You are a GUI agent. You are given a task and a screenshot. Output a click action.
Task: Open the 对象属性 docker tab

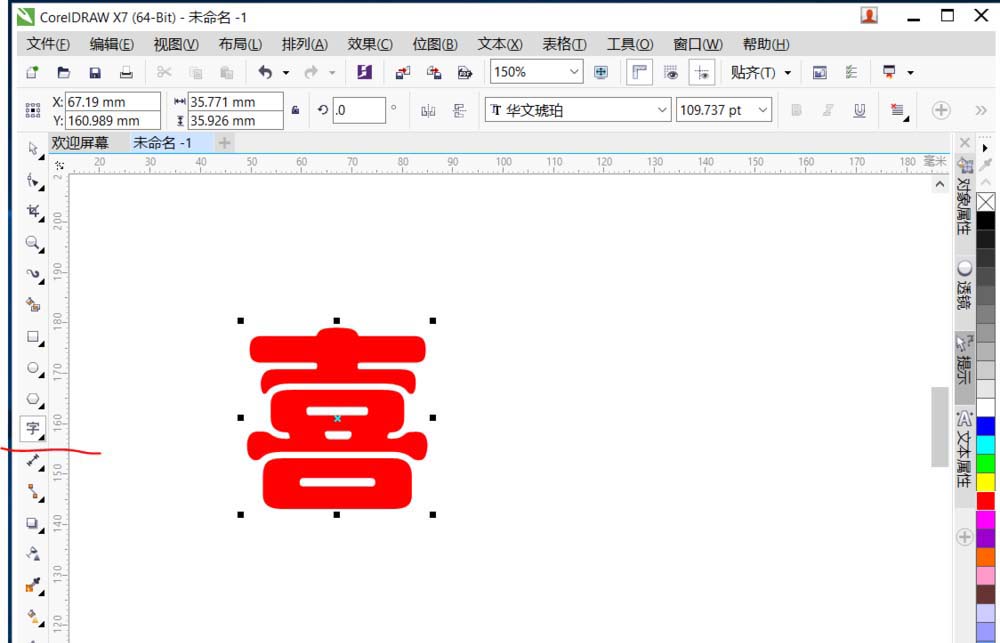click(x=964, y=198)
